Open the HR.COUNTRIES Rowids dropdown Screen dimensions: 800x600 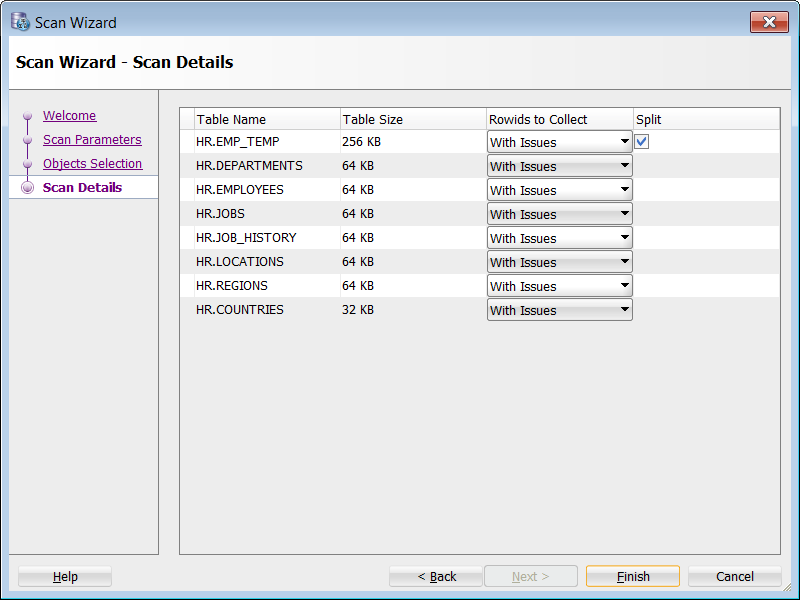tap(560, 310)
